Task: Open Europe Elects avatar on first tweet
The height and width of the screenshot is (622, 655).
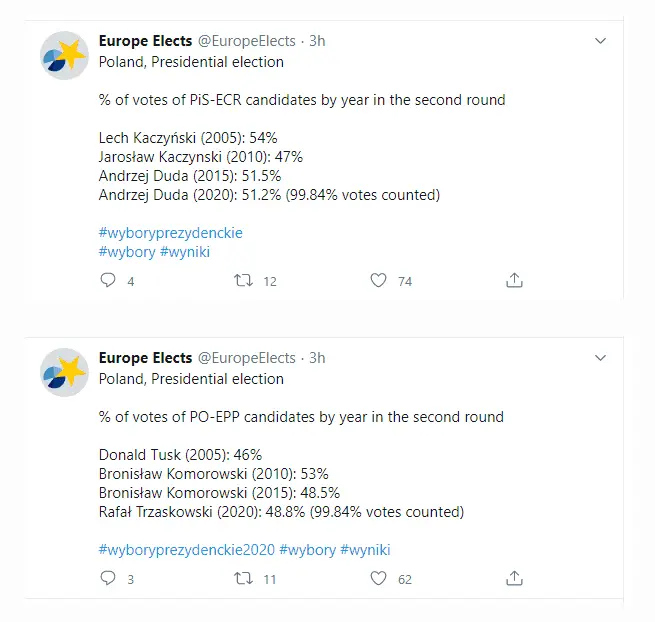Action: click(64, 56)
